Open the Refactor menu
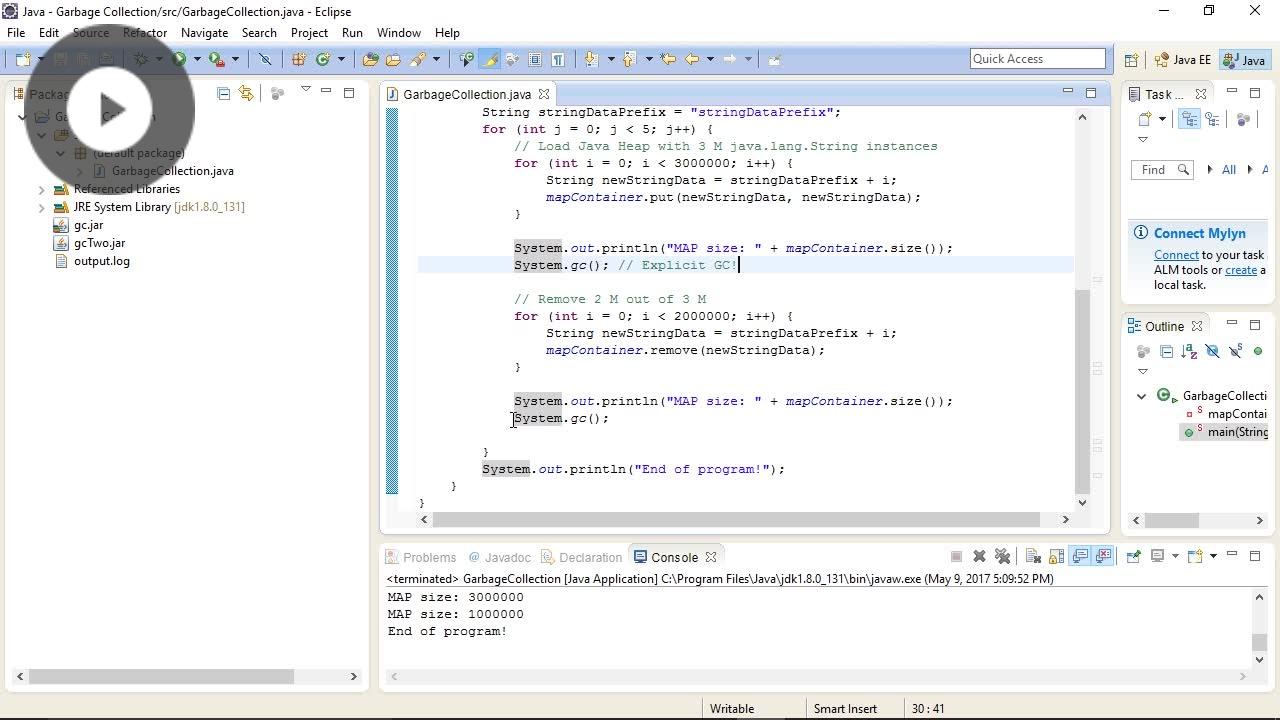 coord(144,32)
